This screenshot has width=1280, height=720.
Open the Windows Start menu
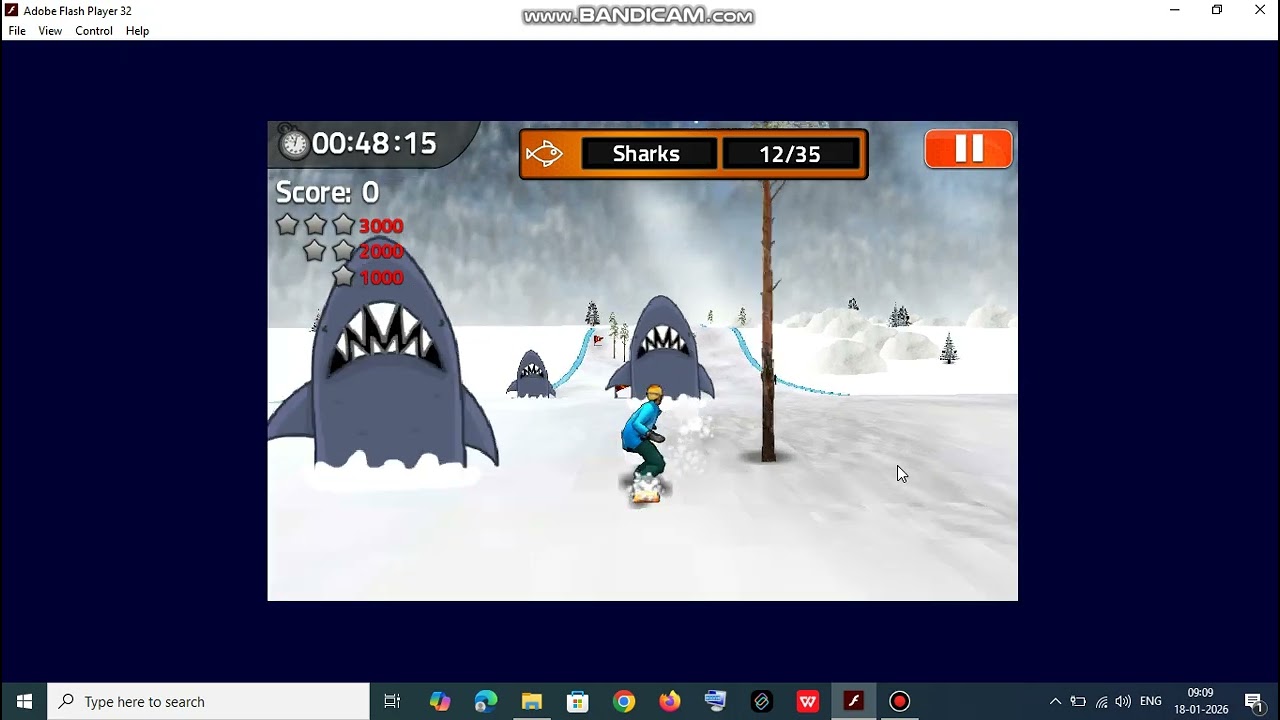[24, 701]
